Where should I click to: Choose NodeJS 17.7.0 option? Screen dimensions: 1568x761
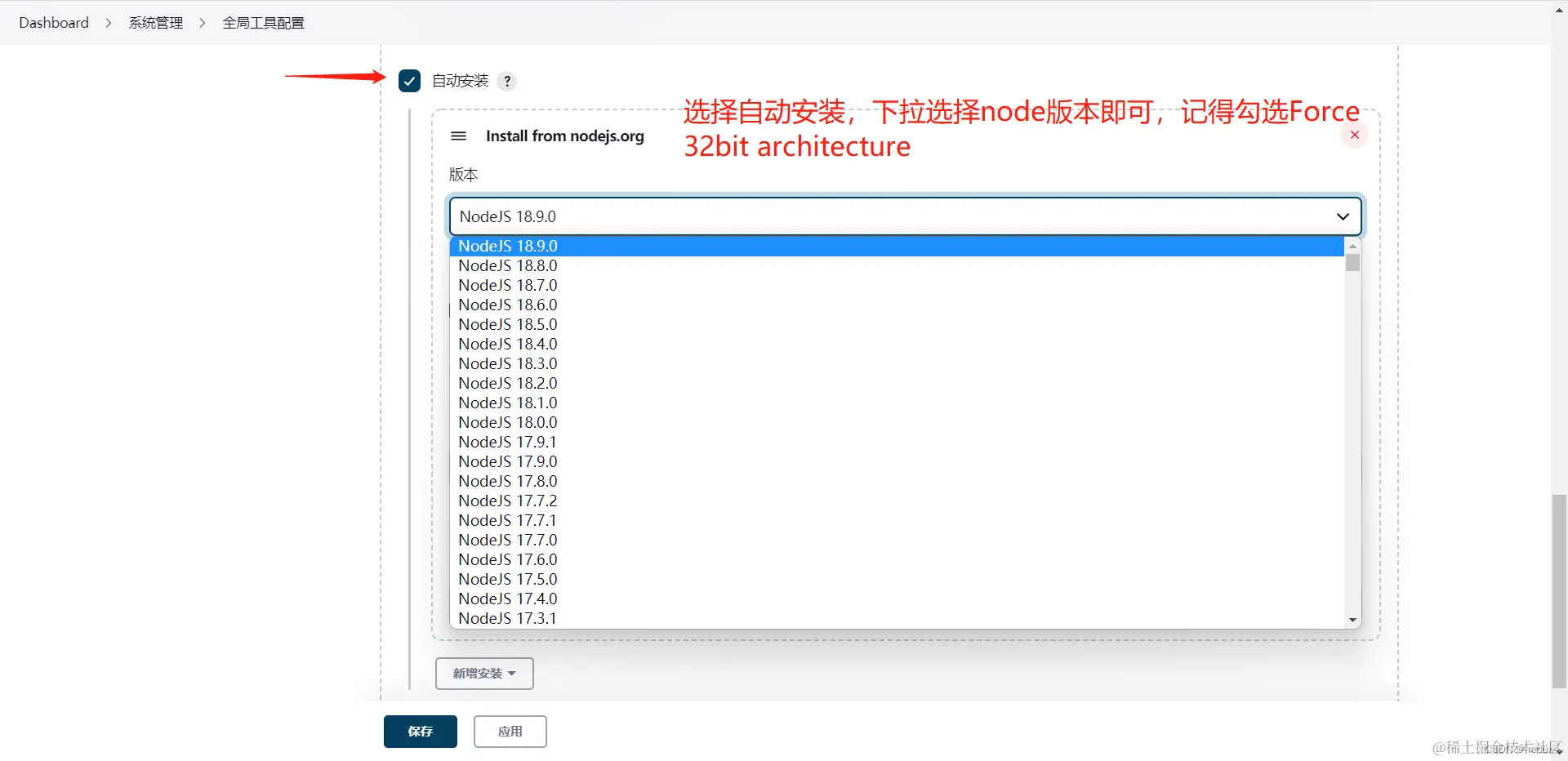897,540
